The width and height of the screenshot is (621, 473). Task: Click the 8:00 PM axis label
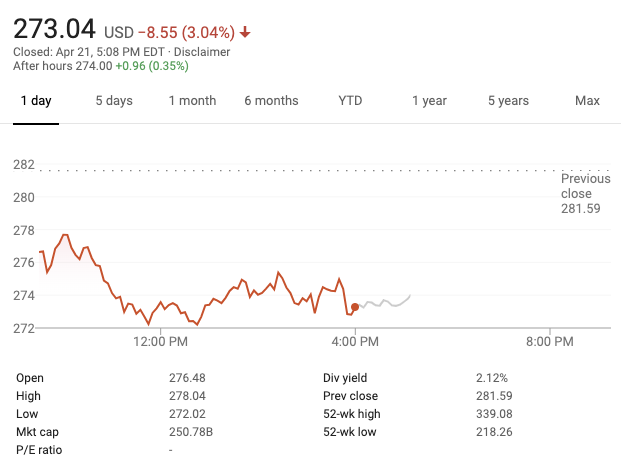[x=550, y=342]
